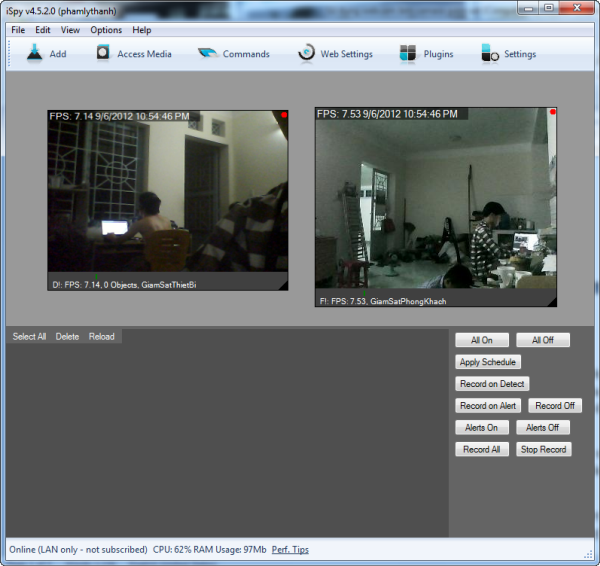The width and height of the screenshot is (600, 566).
Task: Open the Plugins toolbar item
Action: (426, 54)
